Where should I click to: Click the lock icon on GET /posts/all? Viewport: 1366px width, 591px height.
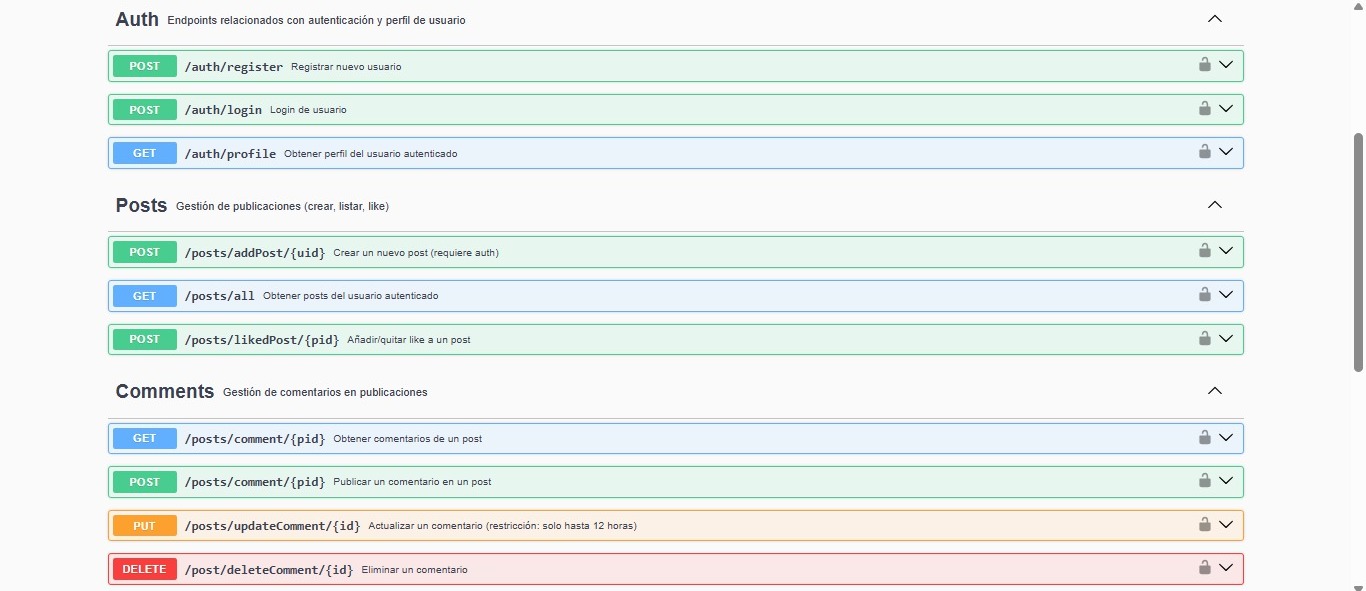click(1204, 295)
